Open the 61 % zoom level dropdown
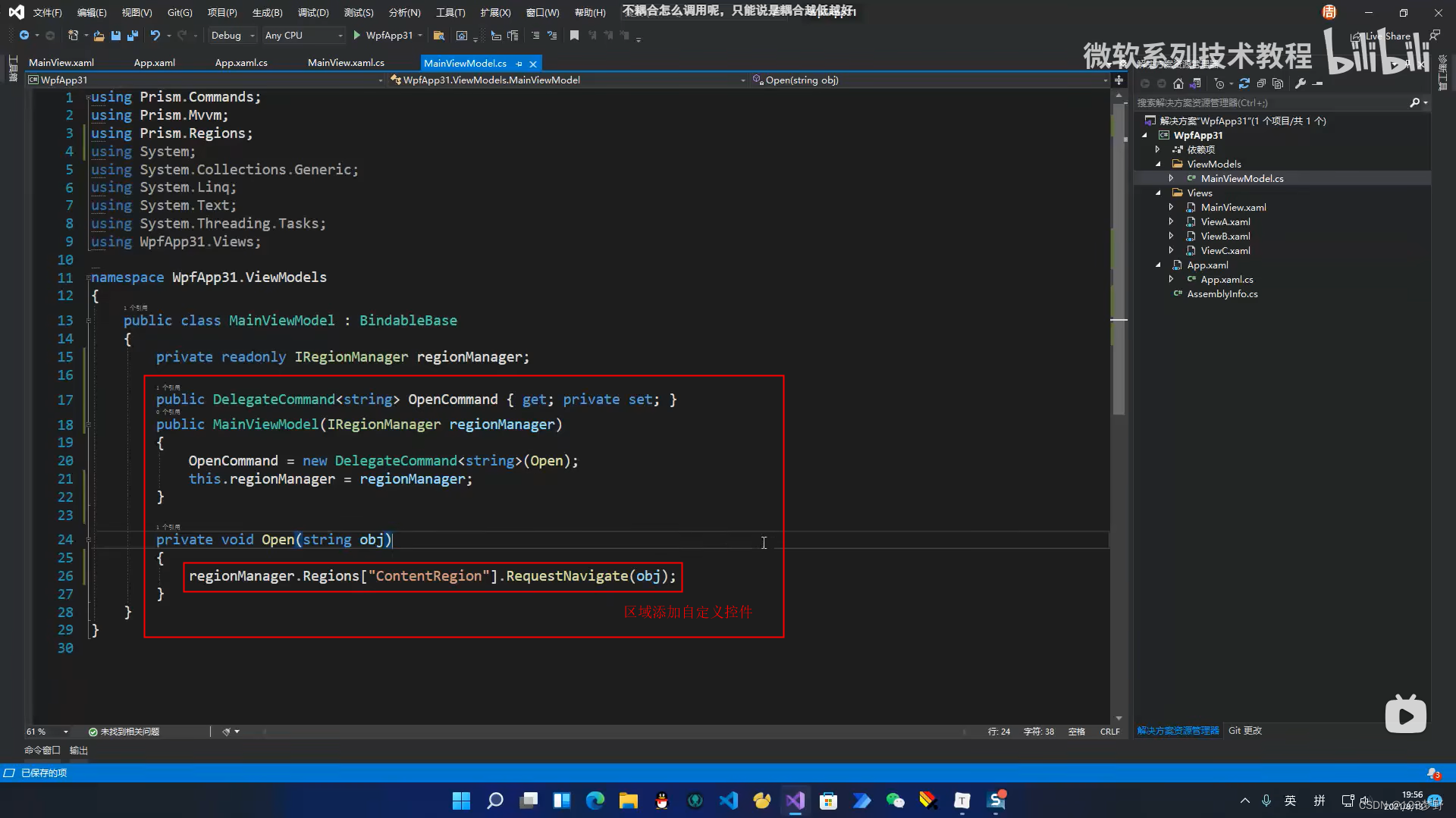 point(47,732)
